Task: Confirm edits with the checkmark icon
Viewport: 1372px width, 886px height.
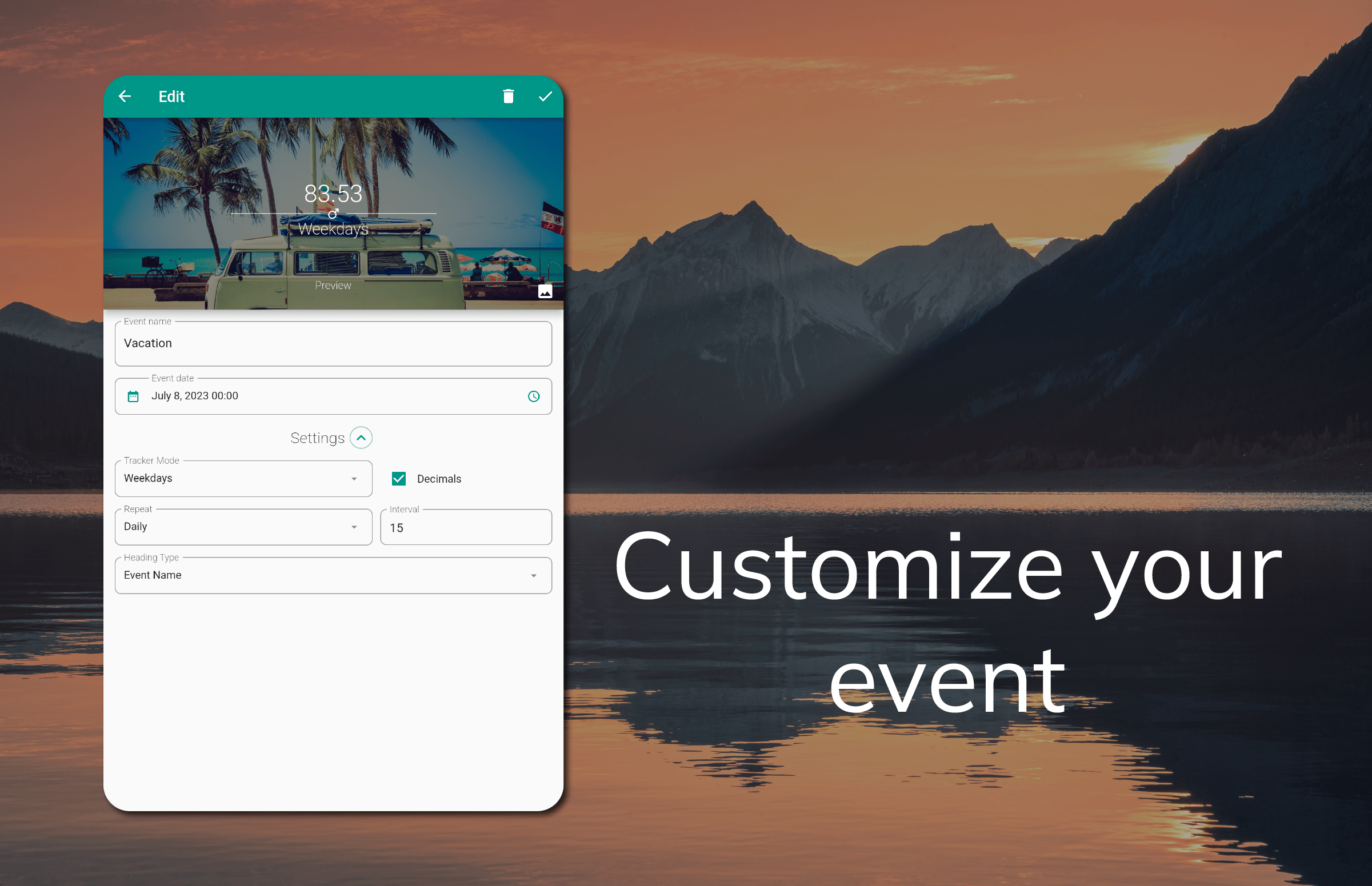Action: coord(545,97)
